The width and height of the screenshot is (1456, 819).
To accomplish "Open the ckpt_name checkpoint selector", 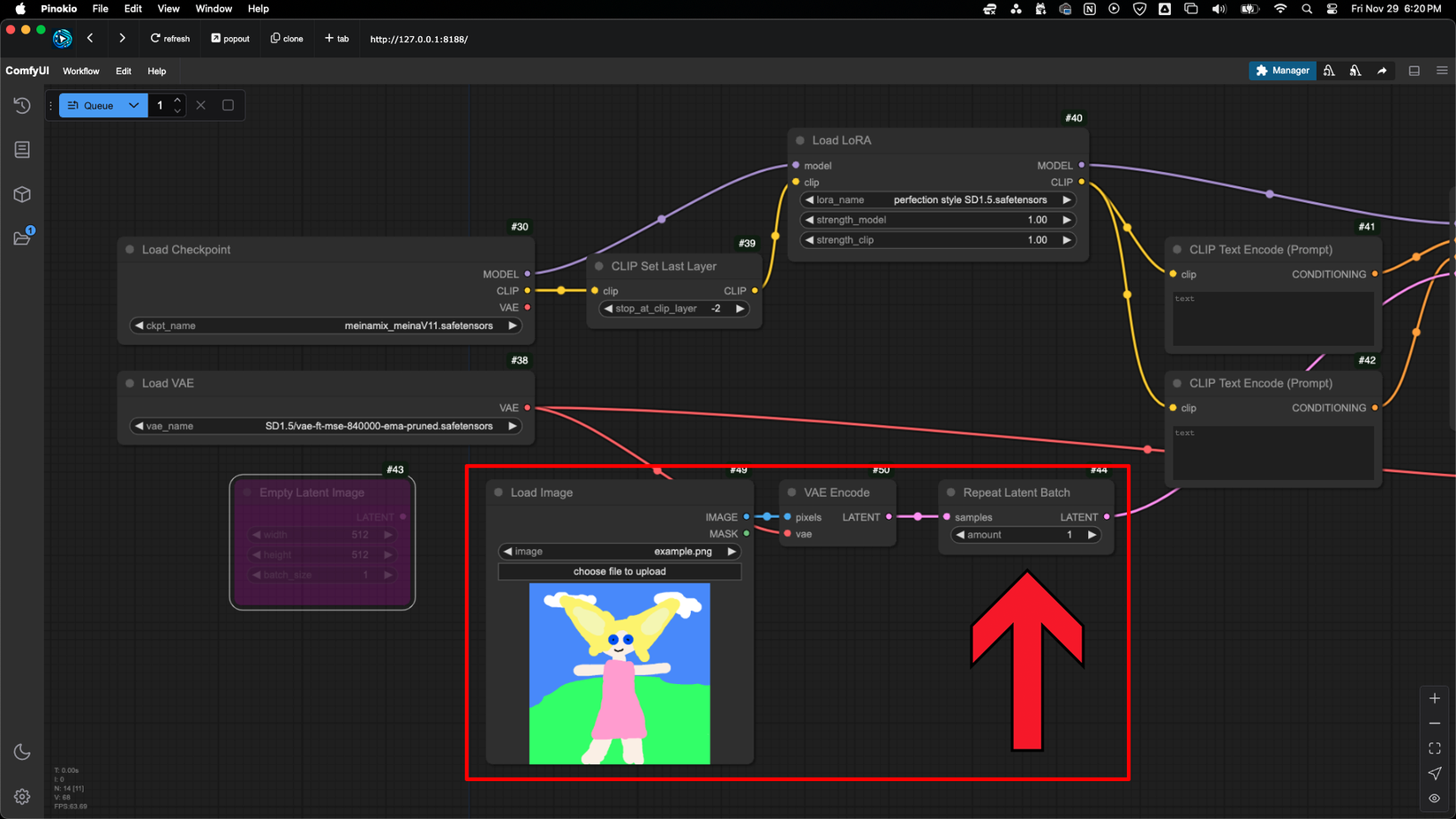I will [x=325, y=326].
